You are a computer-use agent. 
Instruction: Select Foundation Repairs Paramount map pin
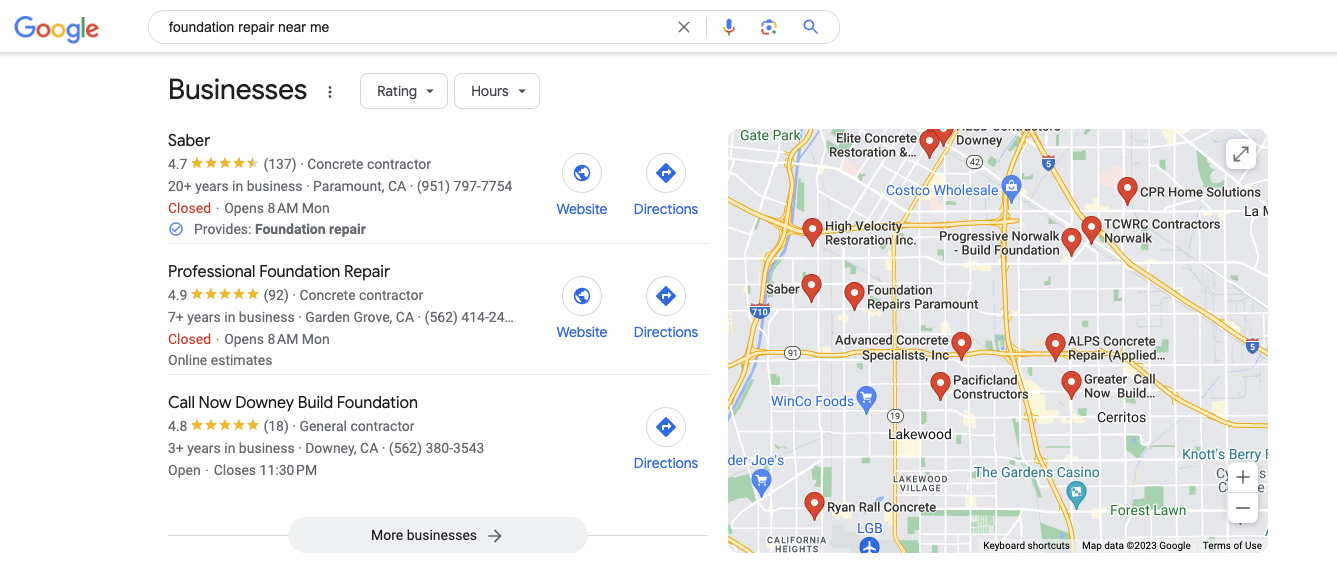pyautogui.click(x=854, y=295)
